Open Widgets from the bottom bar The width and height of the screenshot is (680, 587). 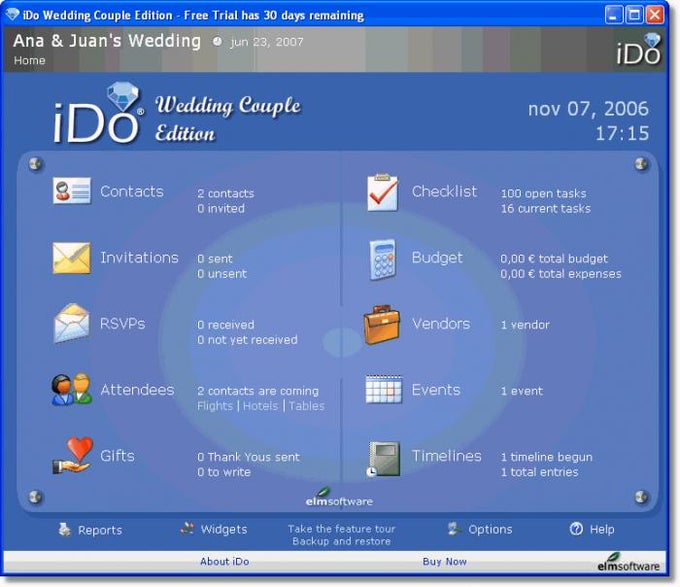(224, 529)
